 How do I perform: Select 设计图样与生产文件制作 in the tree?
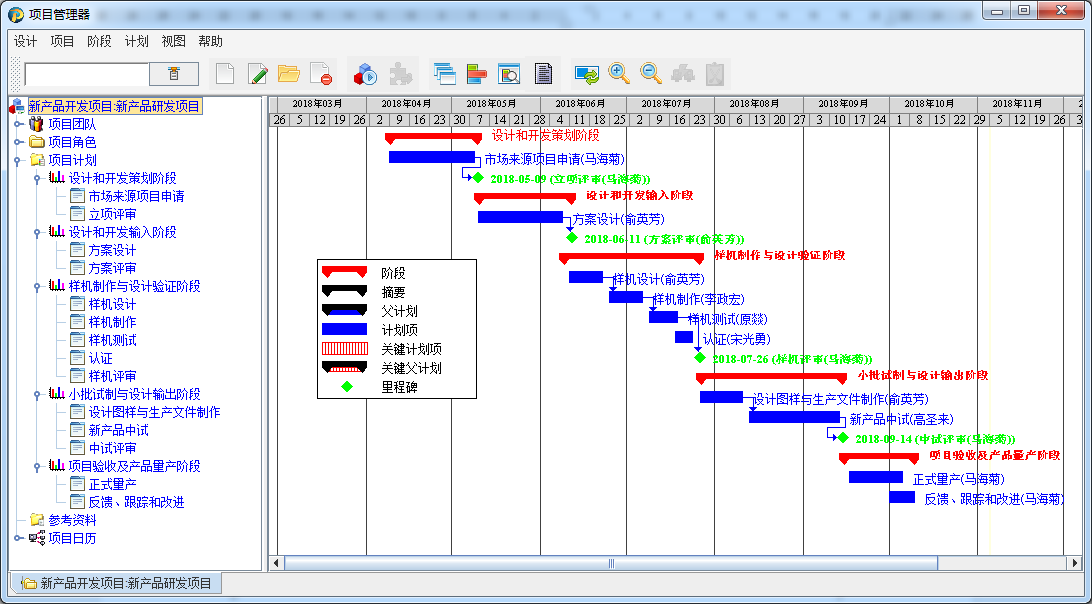tap(155, 412)
